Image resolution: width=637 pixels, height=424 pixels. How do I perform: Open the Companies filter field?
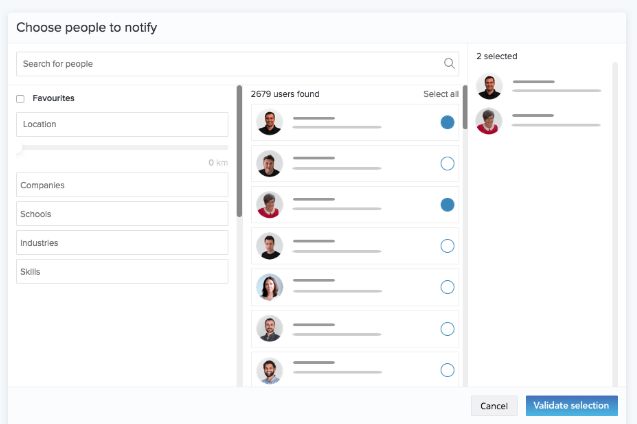coord(122,185)
